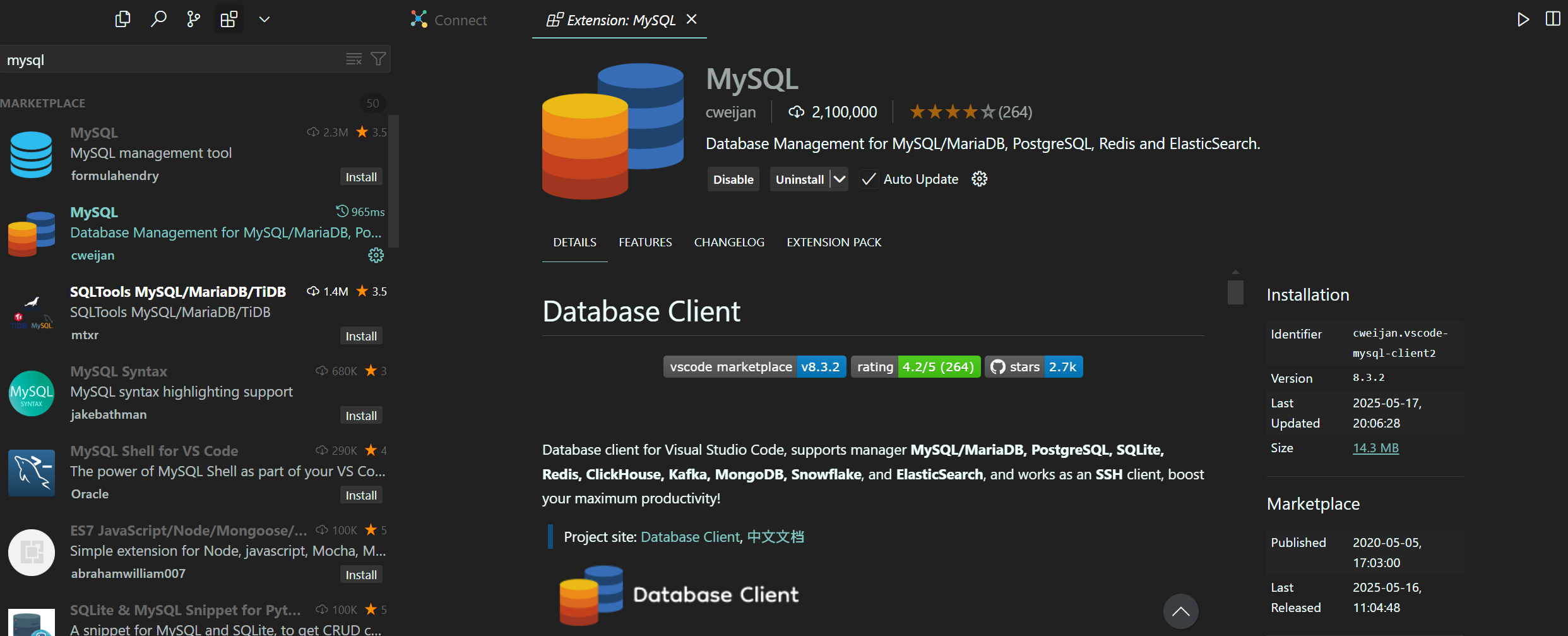The image size is (1568, 636).
Task: Click the GitHub stars 2.7k badge
Action: 1033,367
